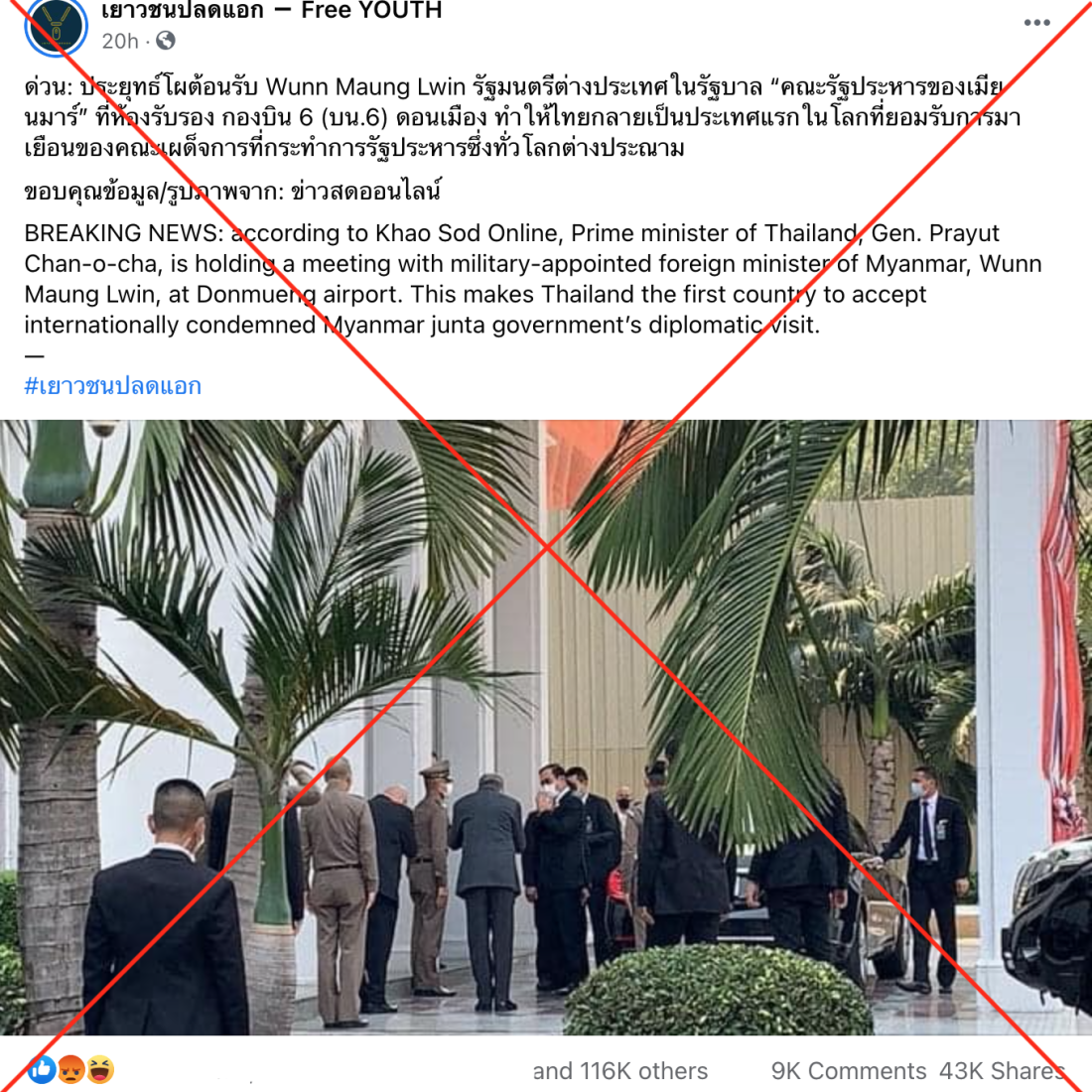Click the Thai post caption starting with ด่วน
Viewport: 1092px width, 1092px height.
click(522, 117)
